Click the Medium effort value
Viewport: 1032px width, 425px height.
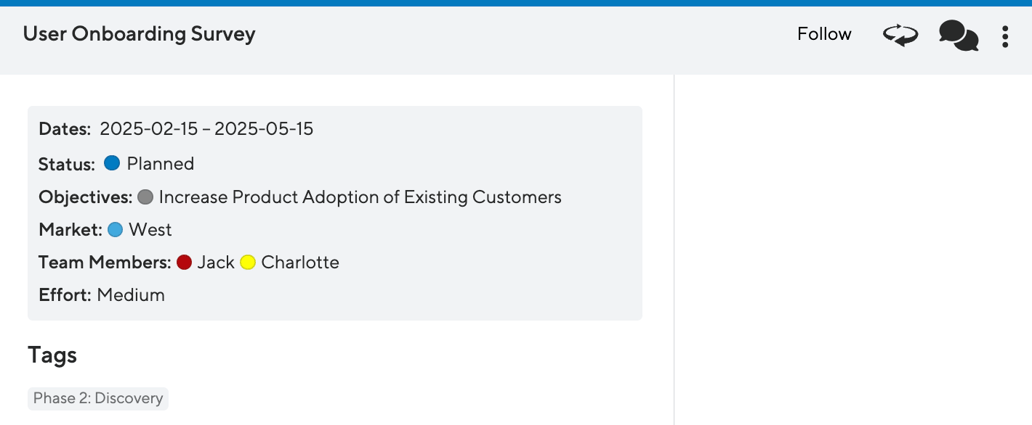click(x=131, y=295)
